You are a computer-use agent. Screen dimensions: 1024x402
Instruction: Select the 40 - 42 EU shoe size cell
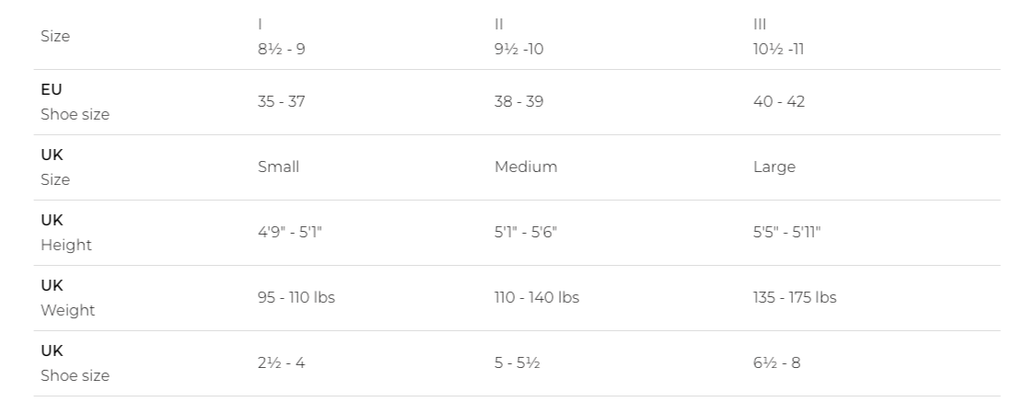pos(778,102)
